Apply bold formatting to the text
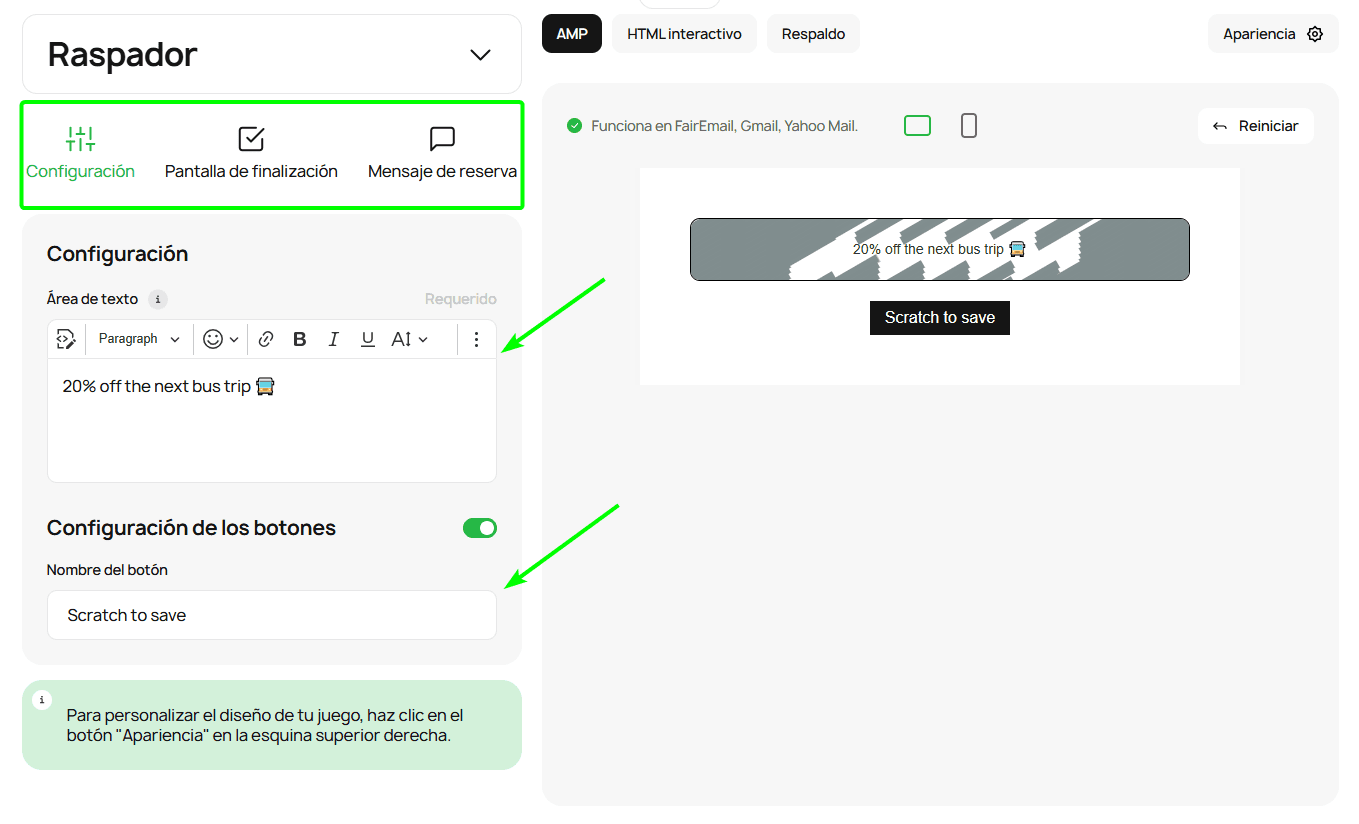 click(299, 339)
